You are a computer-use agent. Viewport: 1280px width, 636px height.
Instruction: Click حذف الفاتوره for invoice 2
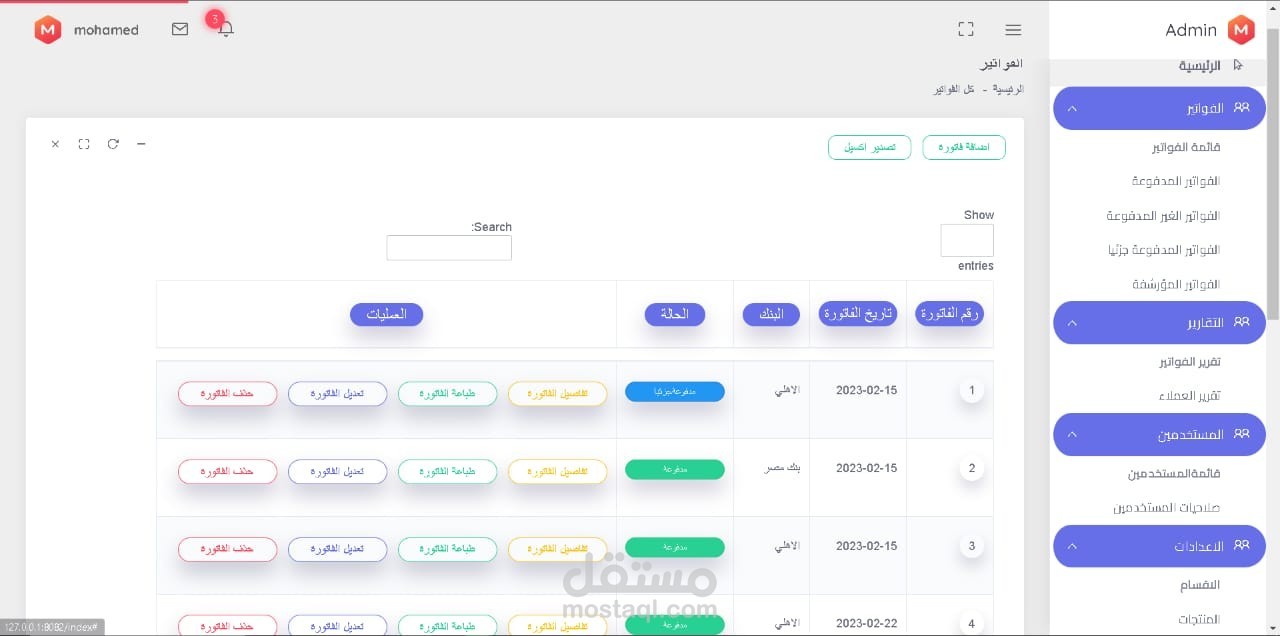[x=227, y=471]
